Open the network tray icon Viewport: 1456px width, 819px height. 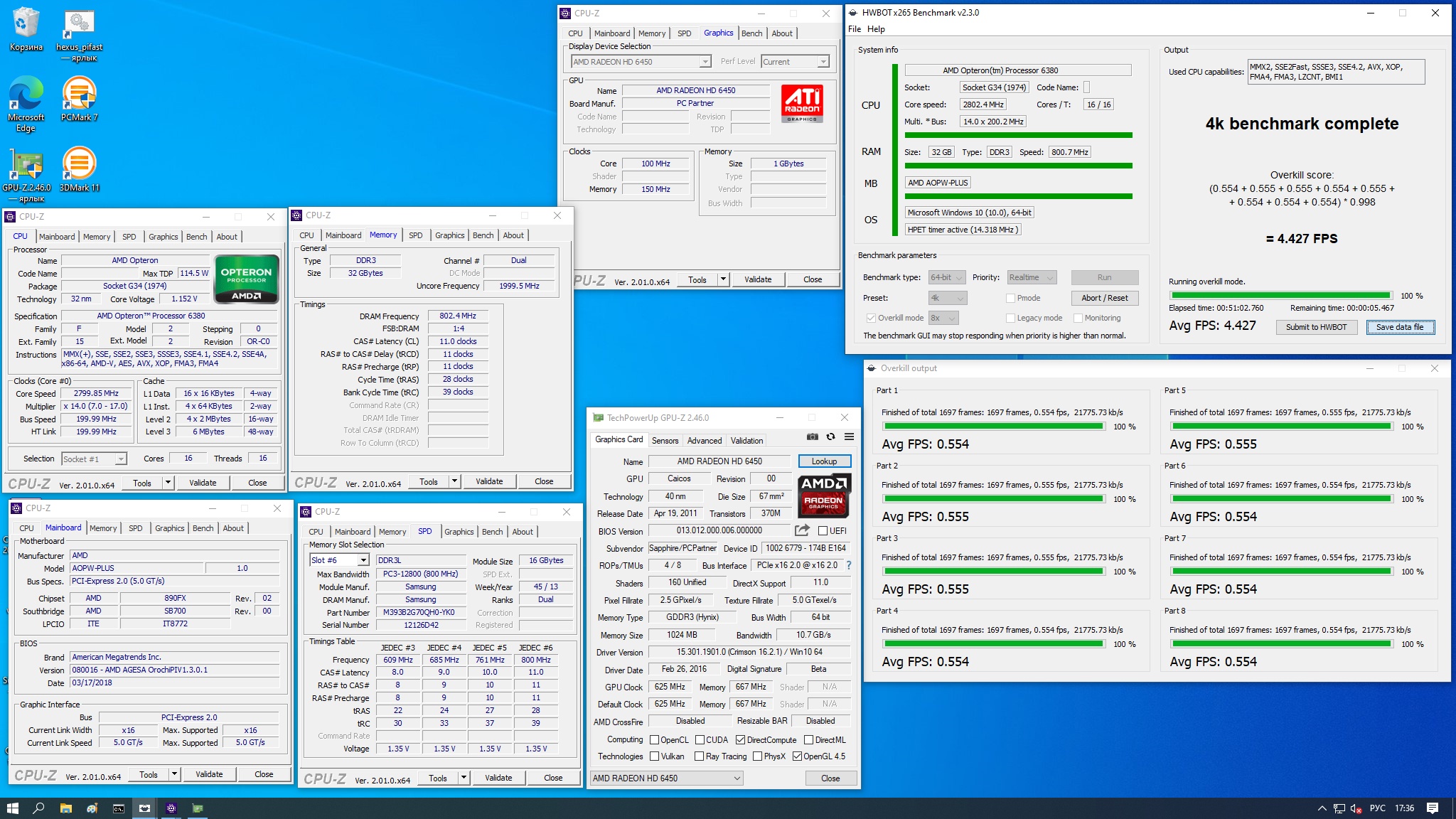pyautogui.click(x=1339, y=808)
